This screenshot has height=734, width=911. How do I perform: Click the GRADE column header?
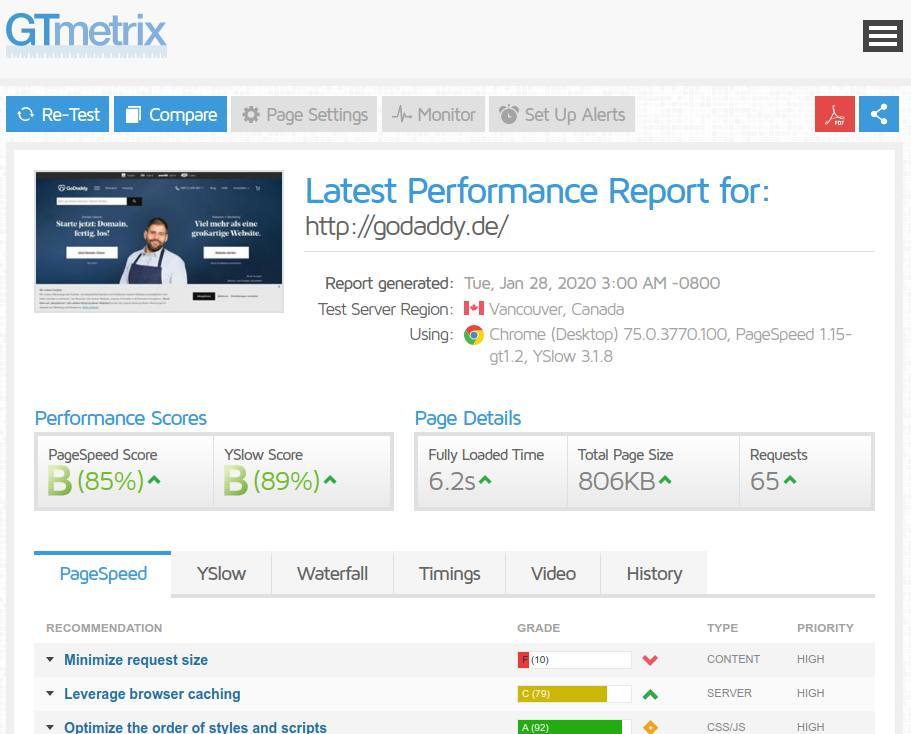pyautogui.click(x=538, y=628)
